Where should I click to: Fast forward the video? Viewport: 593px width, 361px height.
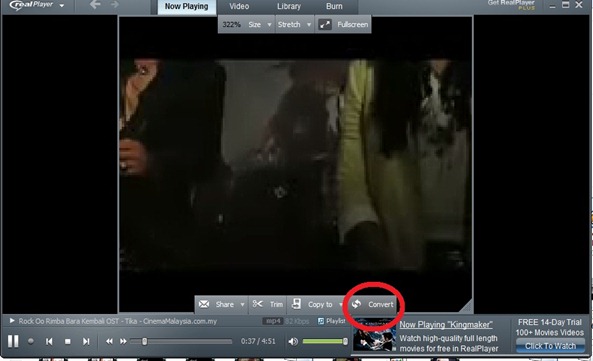coord(123,341)
